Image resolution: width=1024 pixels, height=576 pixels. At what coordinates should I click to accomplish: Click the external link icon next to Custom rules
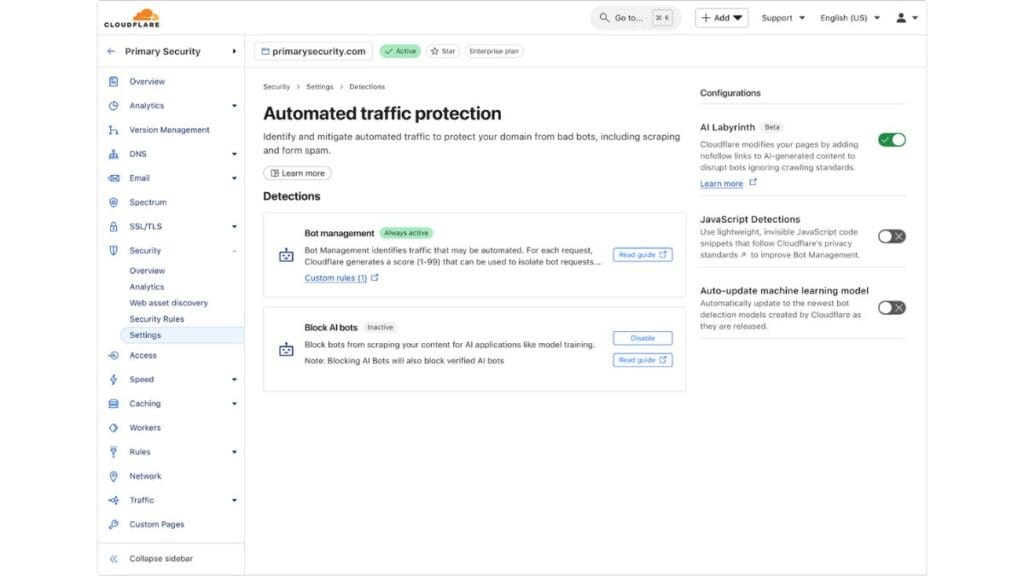(x=375, y=278)
